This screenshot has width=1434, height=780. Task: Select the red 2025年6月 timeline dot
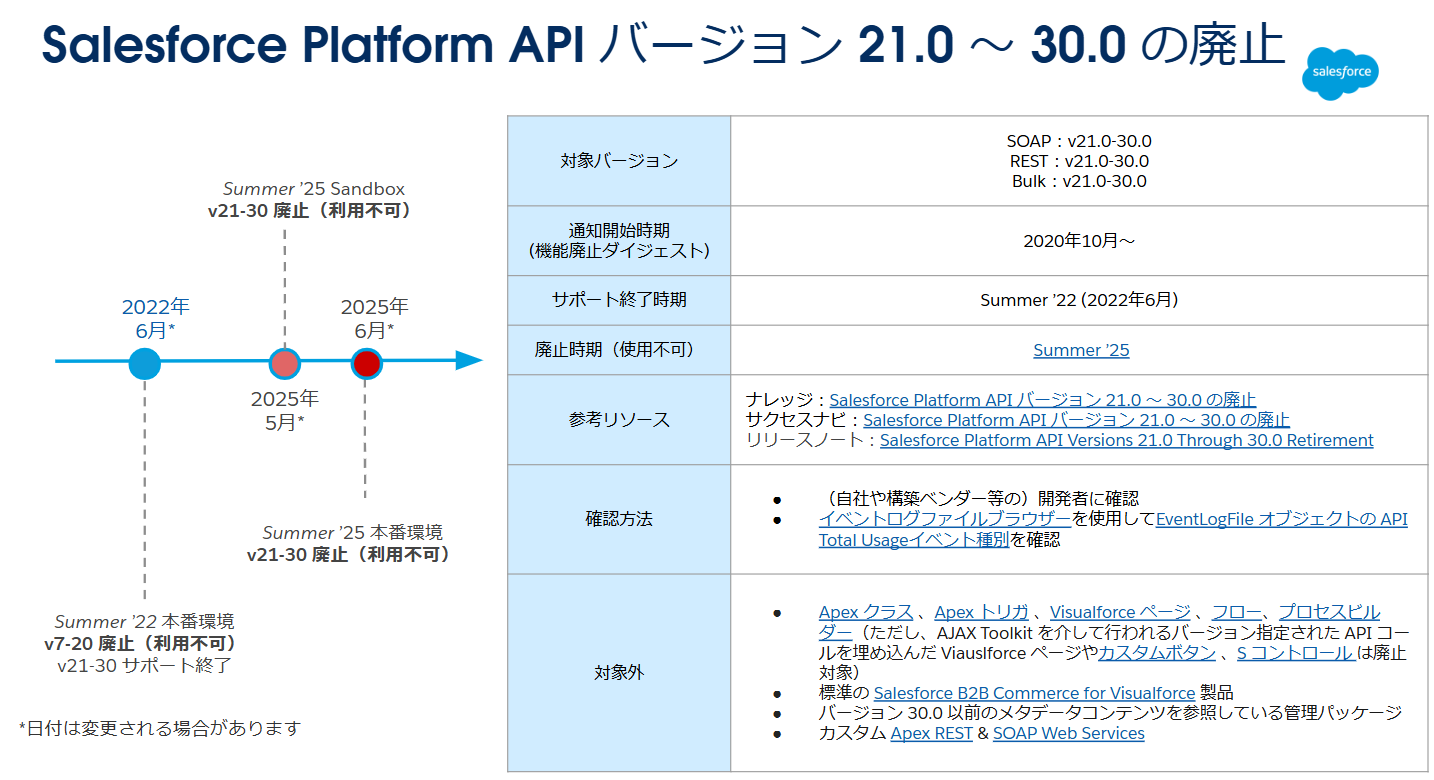(x=366, y=363)
